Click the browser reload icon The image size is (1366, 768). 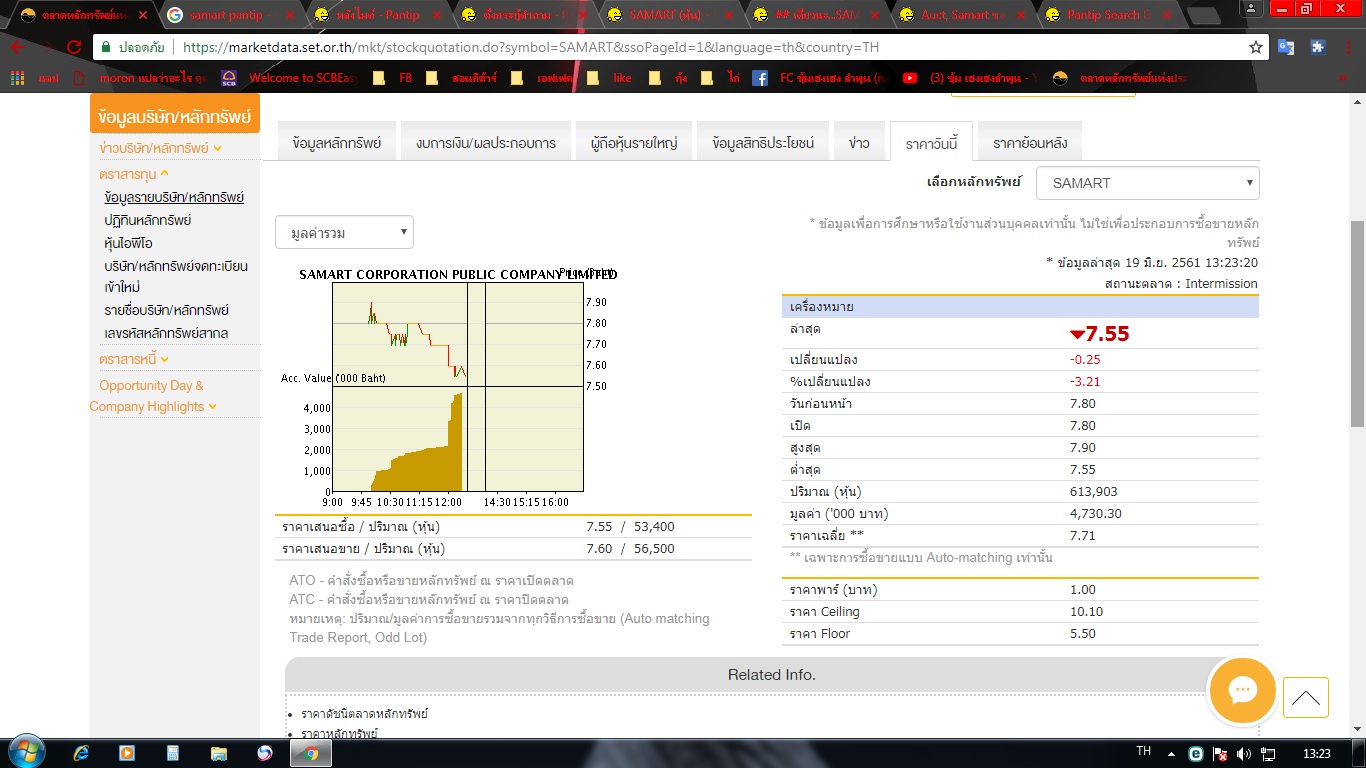(x=73, y=47)
